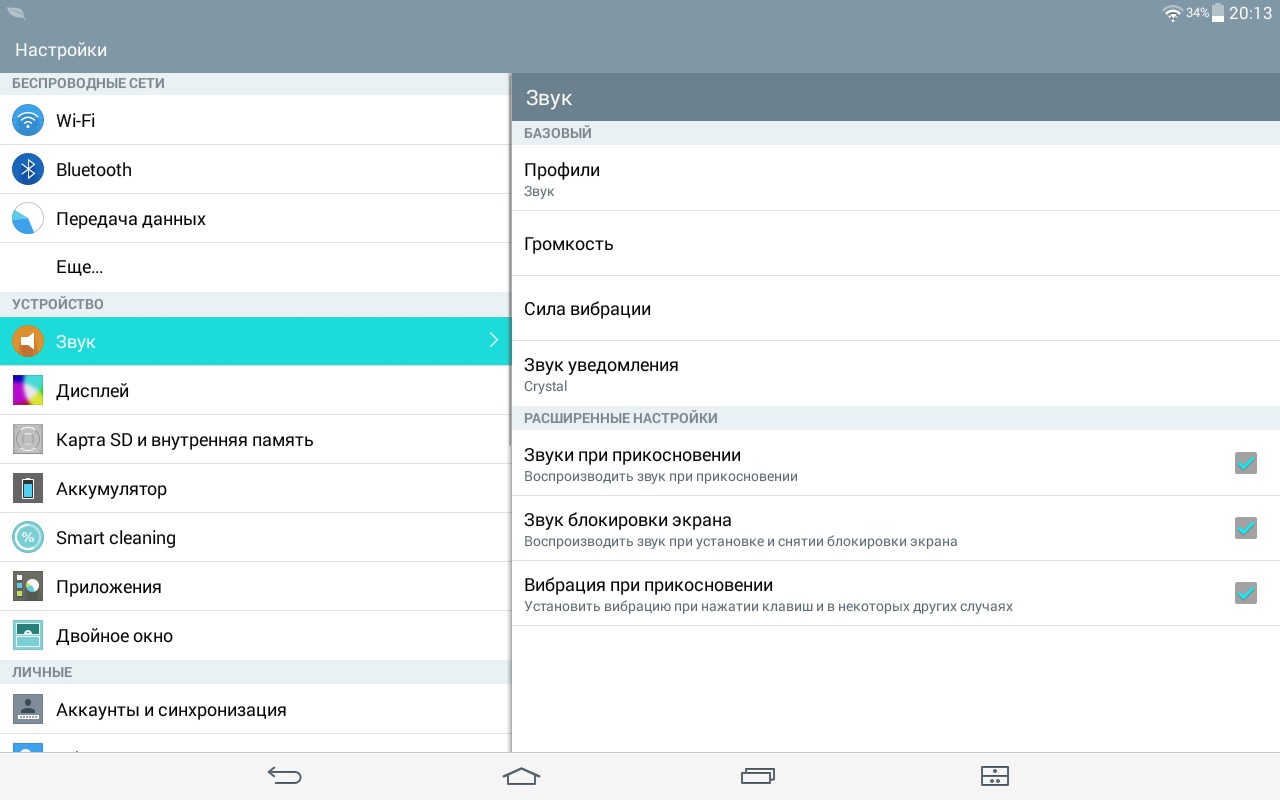
Task: Click the chevron on the Звук row
Action: pyautogui.click(x=493, y=341)
